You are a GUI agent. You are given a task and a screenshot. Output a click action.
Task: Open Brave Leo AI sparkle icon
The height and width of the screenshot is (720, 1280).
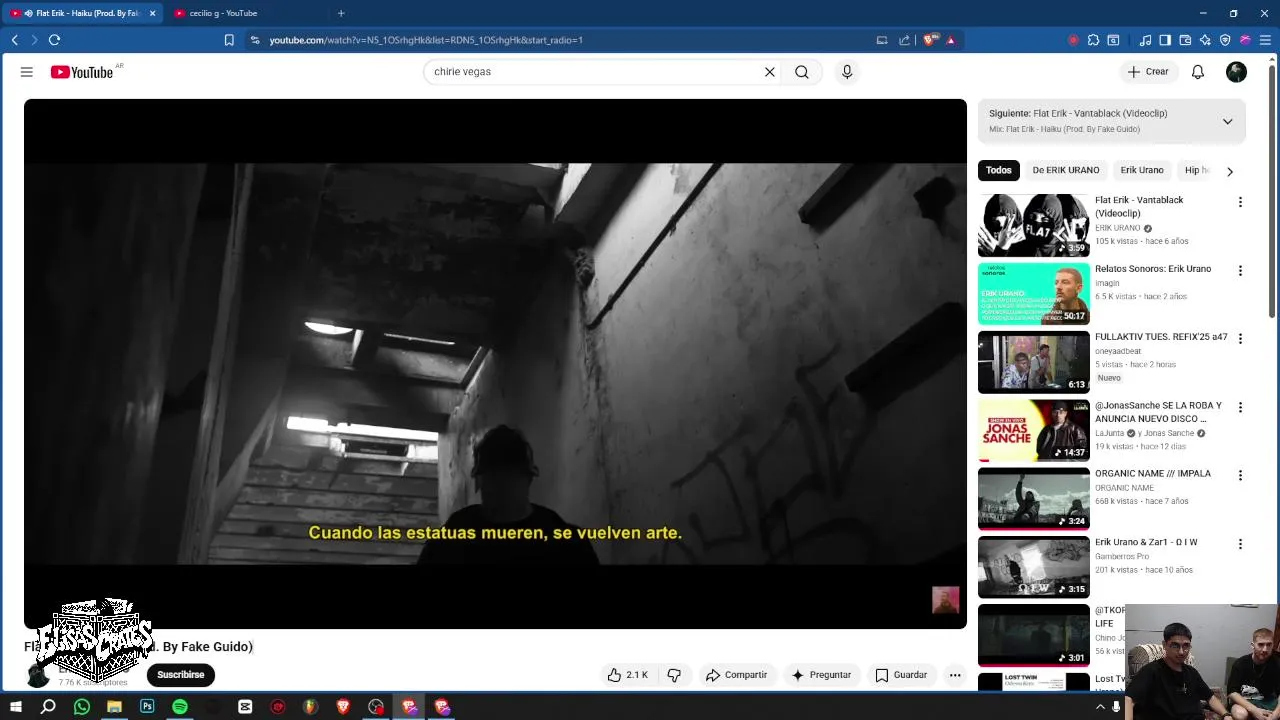tap(1205, 40)
